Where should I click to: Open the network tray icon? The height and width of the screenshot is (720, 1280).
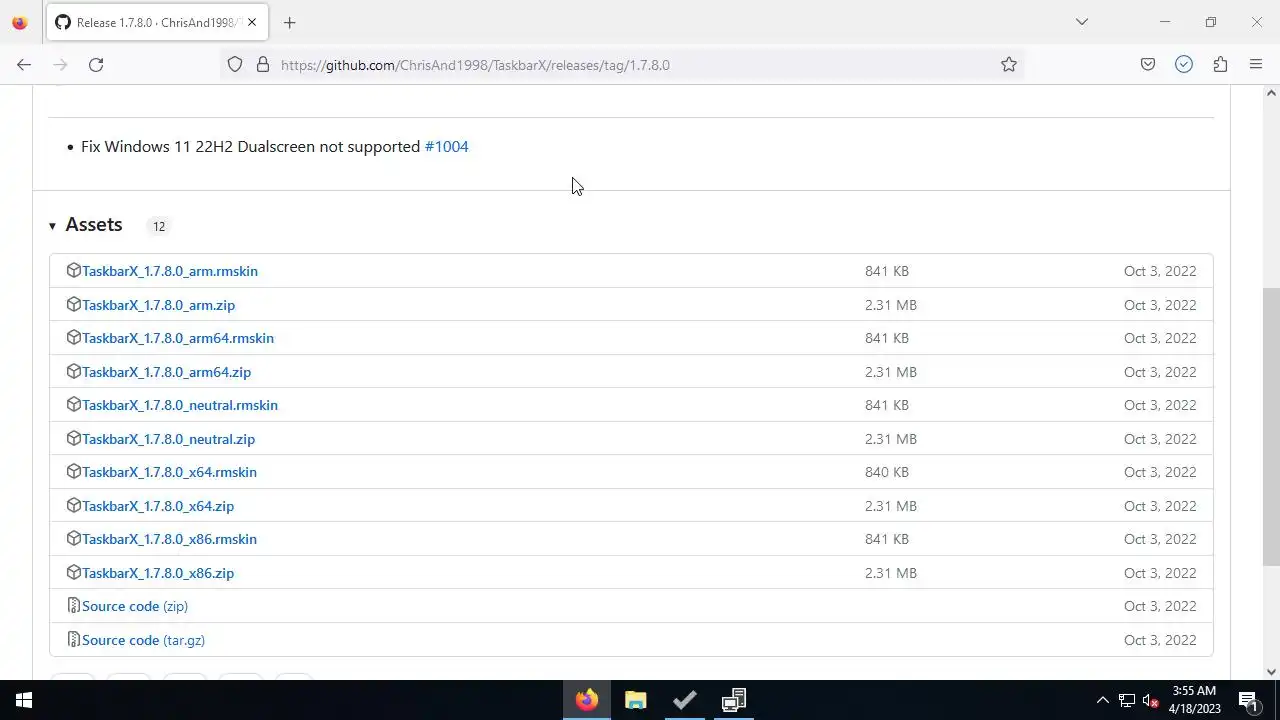[1127, 700]
